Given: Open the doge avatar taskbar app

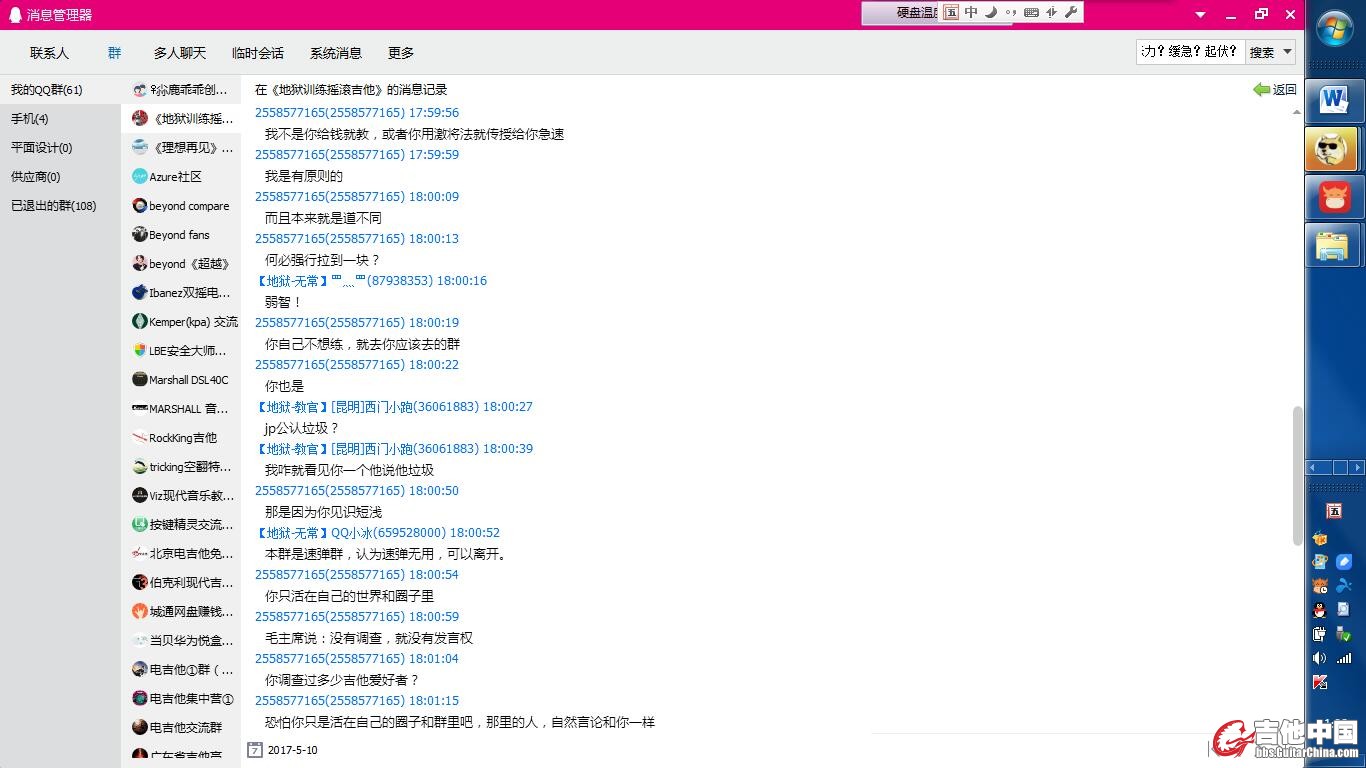Looking at the screenshot, I should (x=1333, y=149).
